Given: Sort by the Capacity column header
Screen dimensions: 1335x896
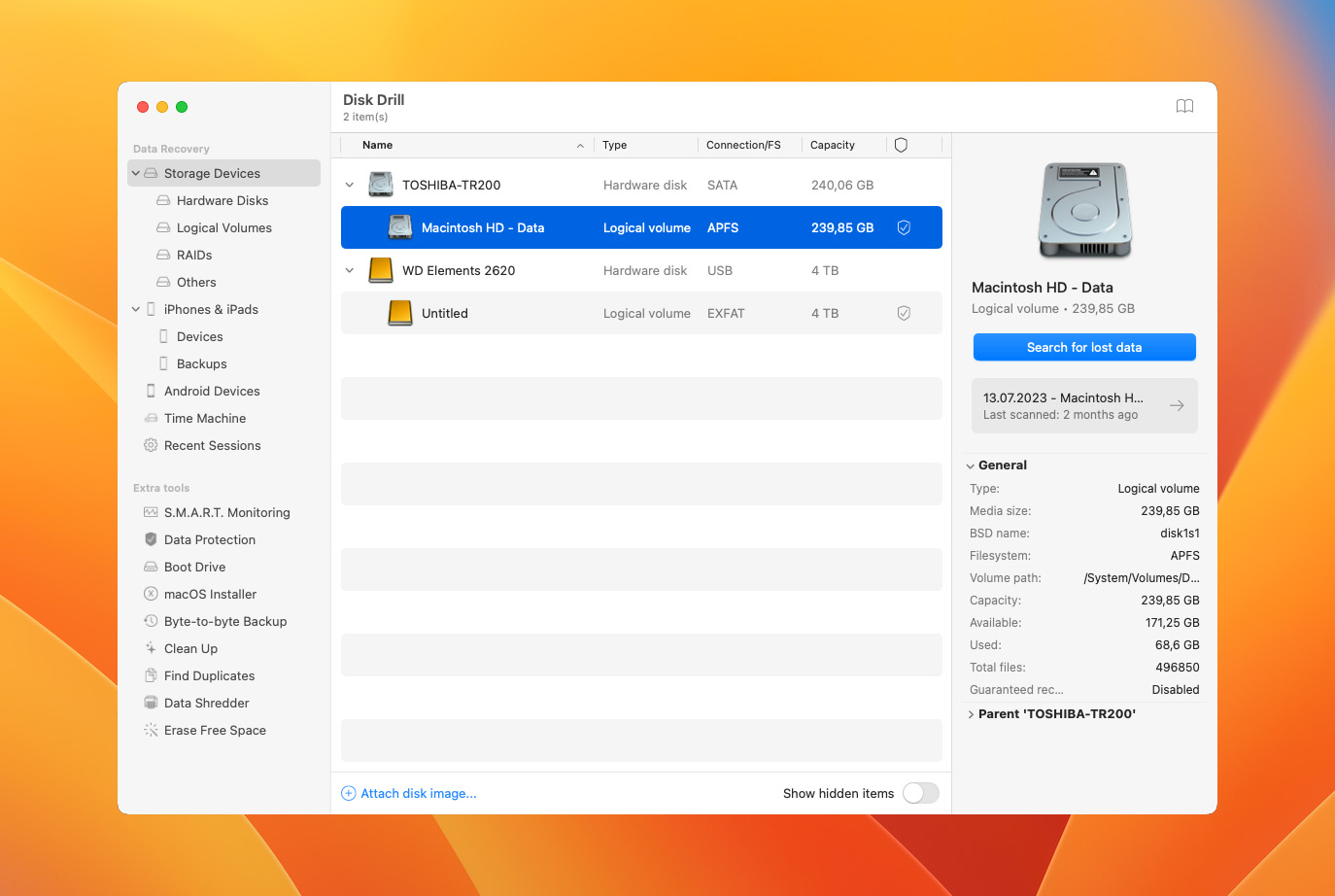Looking at the screenshot, I should coord(833,145).
